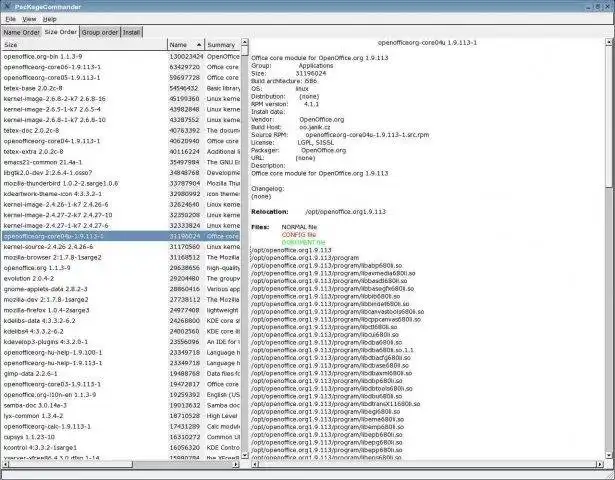Screen dimensions: 615x480
Task: Open the File menu
Action: pyautogui.click(x=11, y=19)
